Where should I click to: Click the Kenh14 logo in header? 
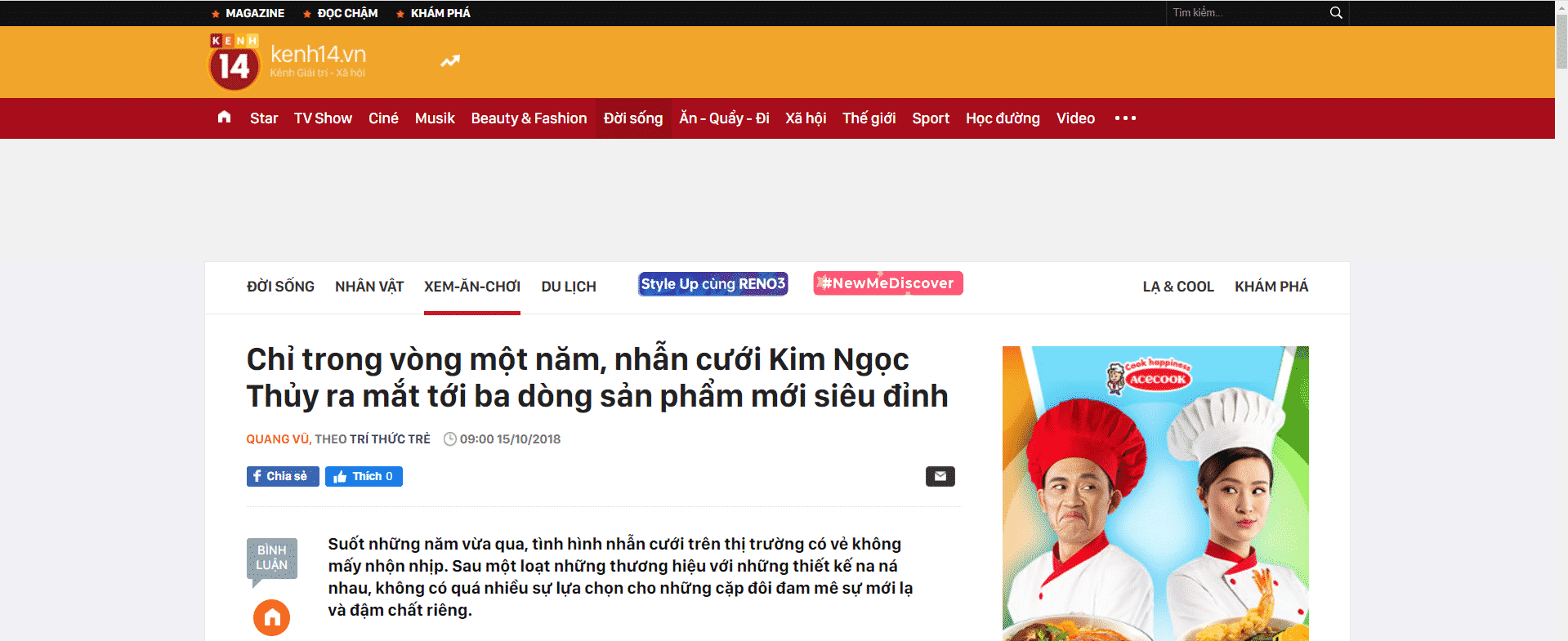[235, 62]
